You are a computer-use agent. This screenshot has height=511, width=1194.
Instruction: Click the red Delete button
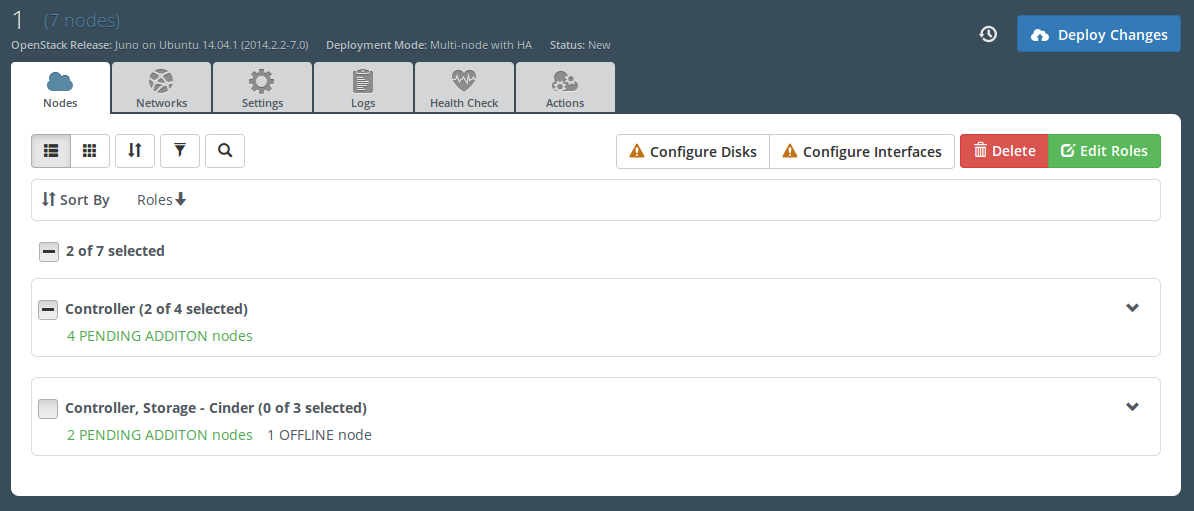pyautogui.click(x=1004, y=151)
